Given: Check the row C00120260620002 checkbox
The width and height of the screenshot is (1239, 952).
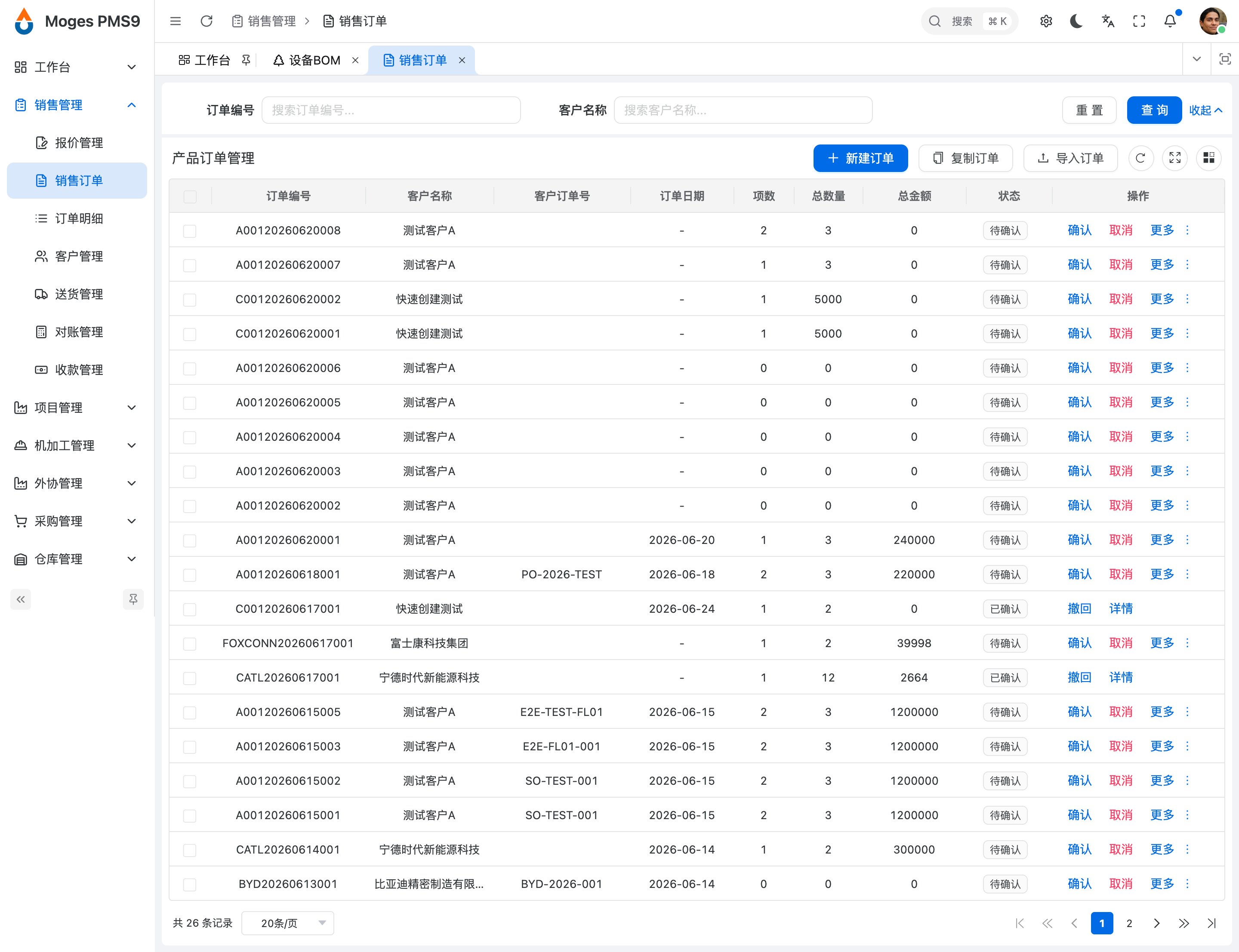Looking at the screenshot, I should 190,299.
